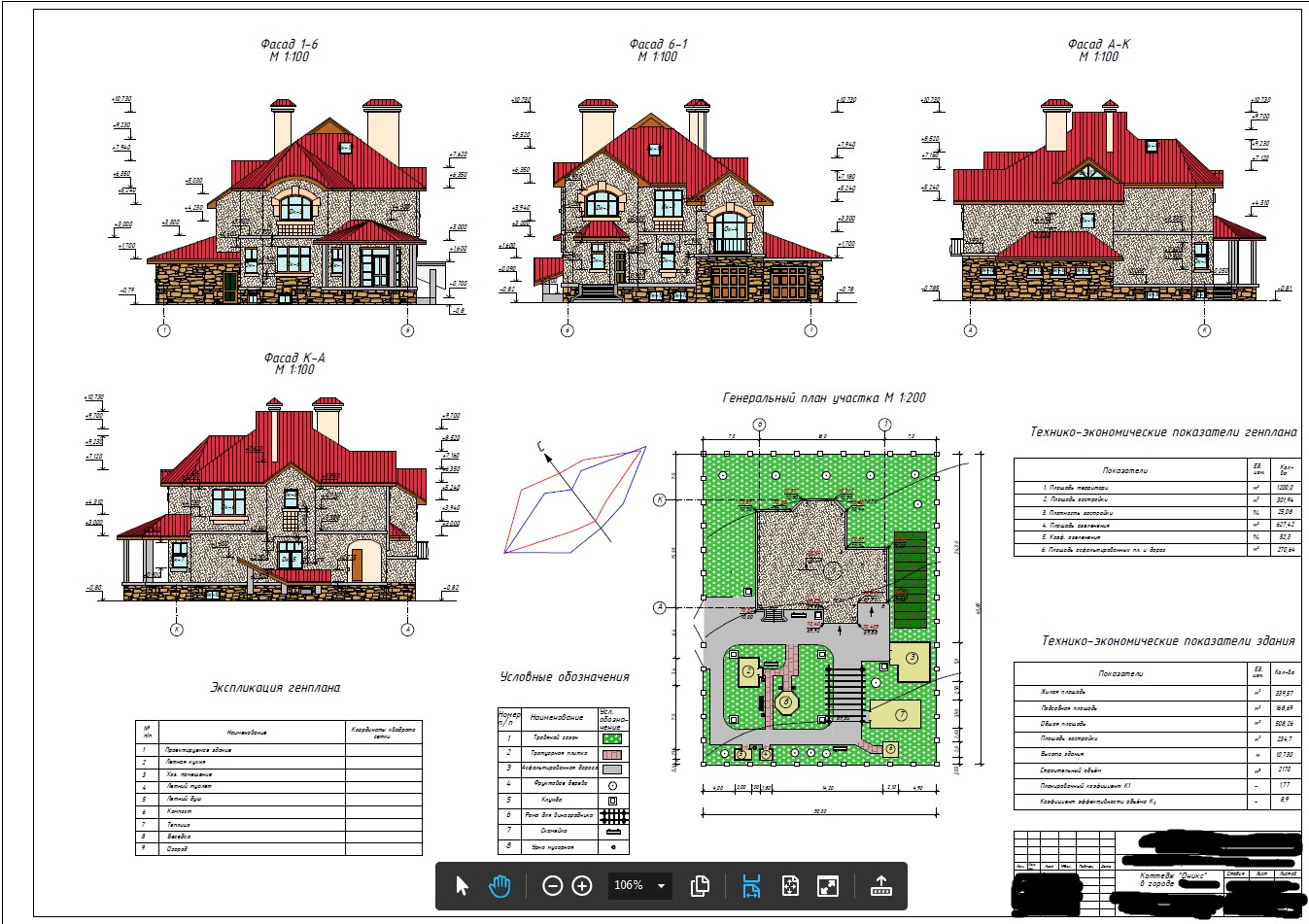Click 'Генеральный план участка М 1:200' title
Image resolution: width=1309 pixels, height=924 pixels.
tap(824, 397)
